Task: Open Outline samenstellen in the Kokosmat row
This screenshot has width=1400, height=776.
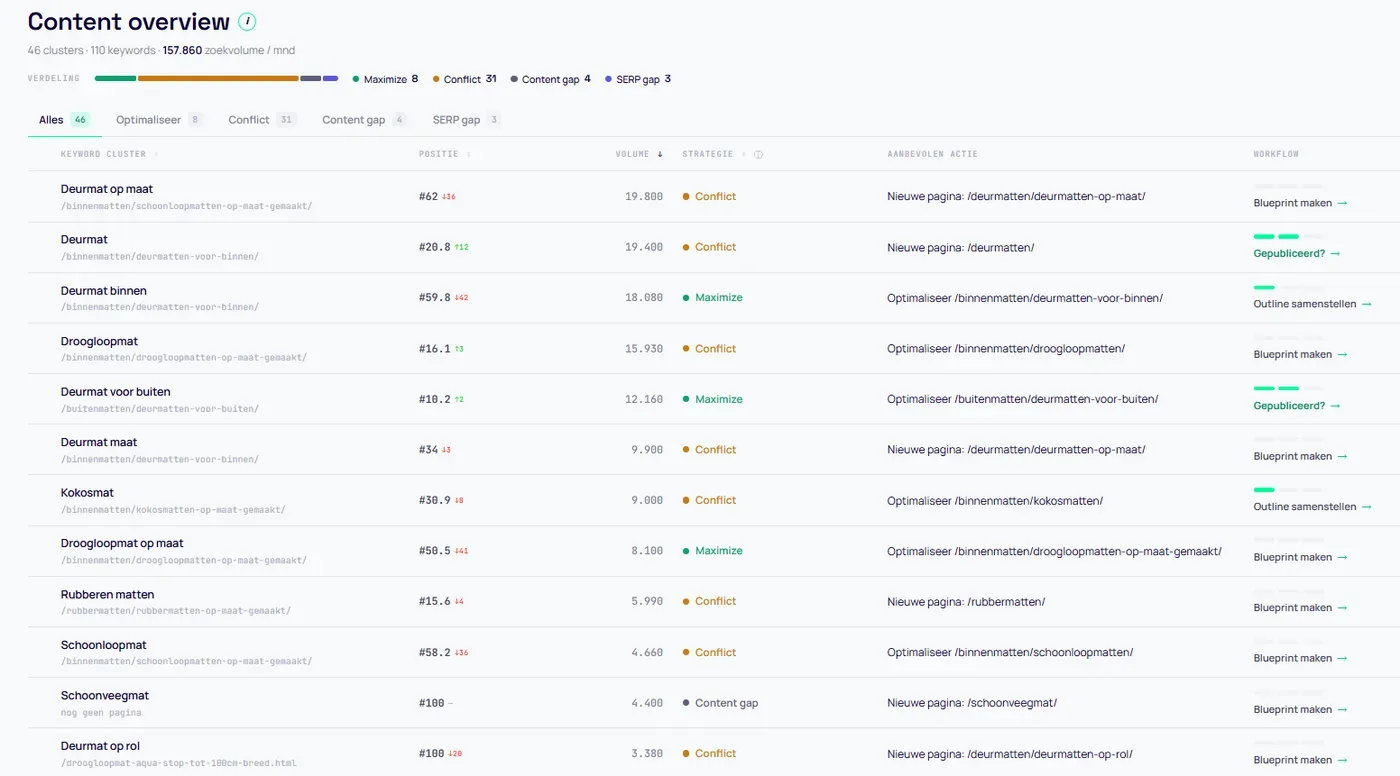Action: pyautogui.click(x=1313, y=507)
